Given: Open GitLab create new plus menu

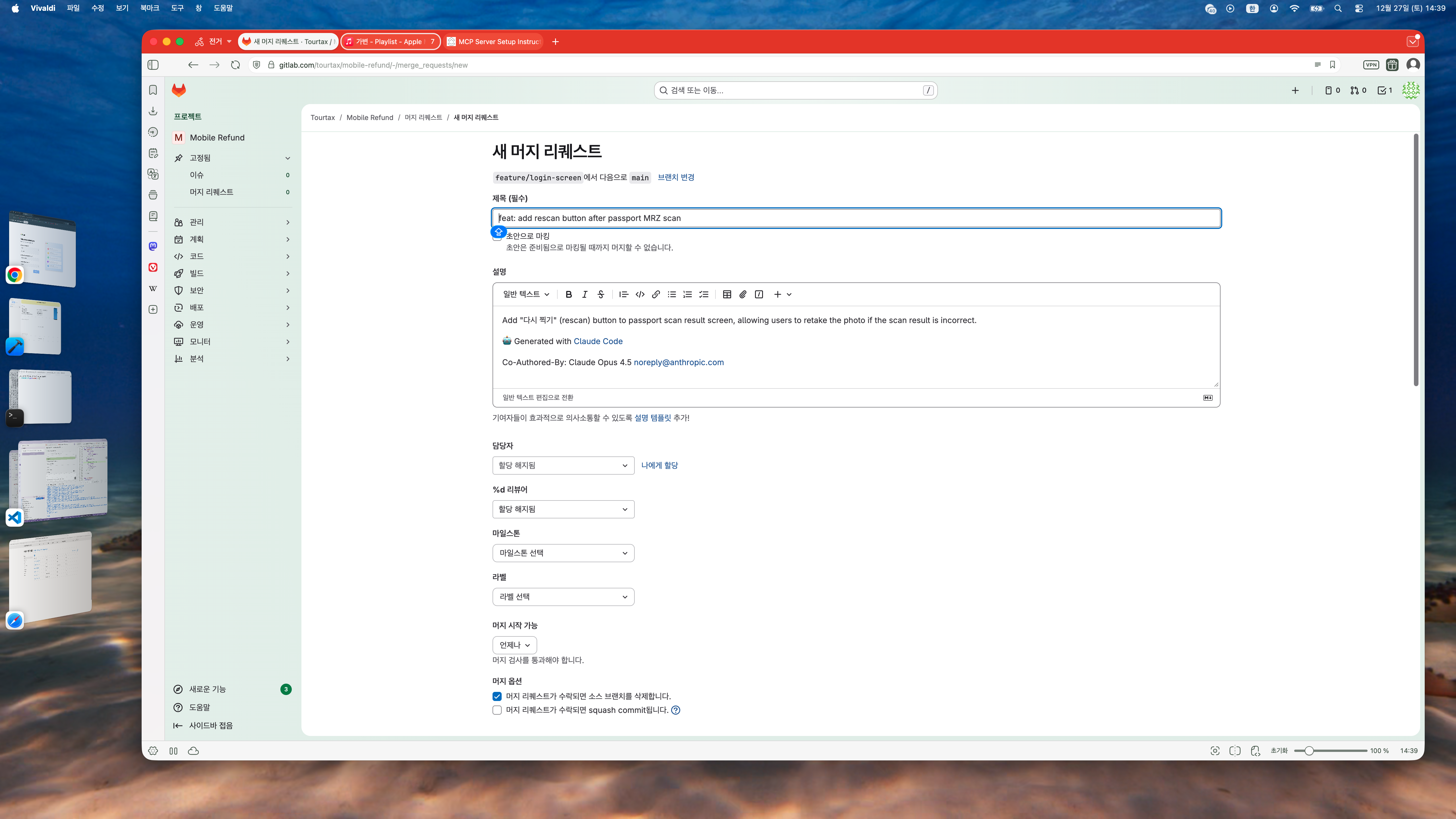Looking at the screenshot, I should point(1295,90).
